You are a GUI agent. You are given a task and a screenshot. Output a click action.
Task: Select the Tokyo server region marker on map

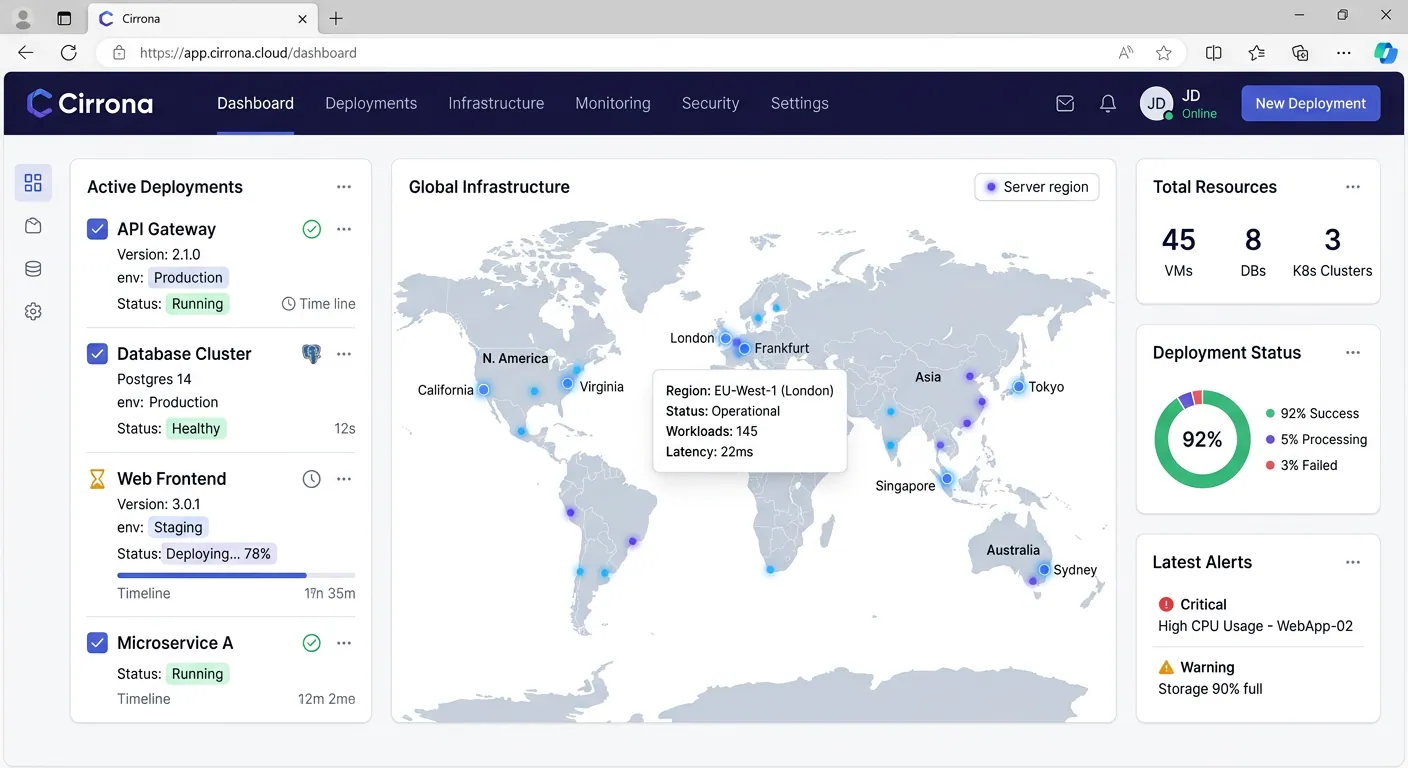click(1019, 386)
